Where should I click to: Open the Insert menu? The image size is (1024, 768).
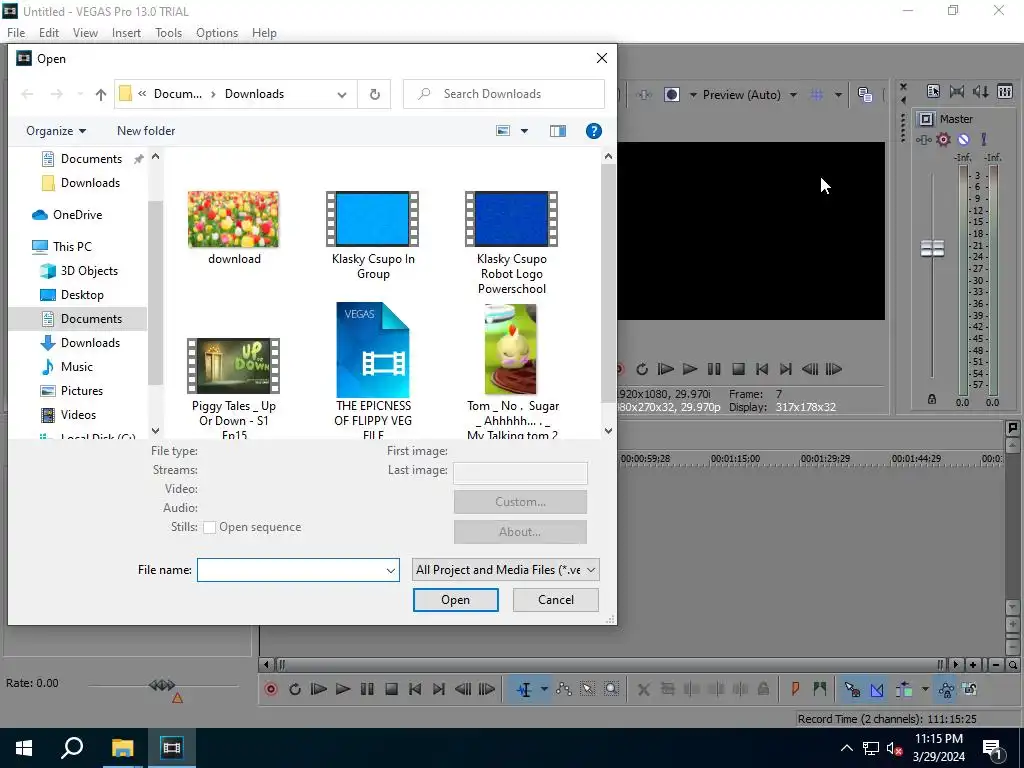tap(126, 33)
